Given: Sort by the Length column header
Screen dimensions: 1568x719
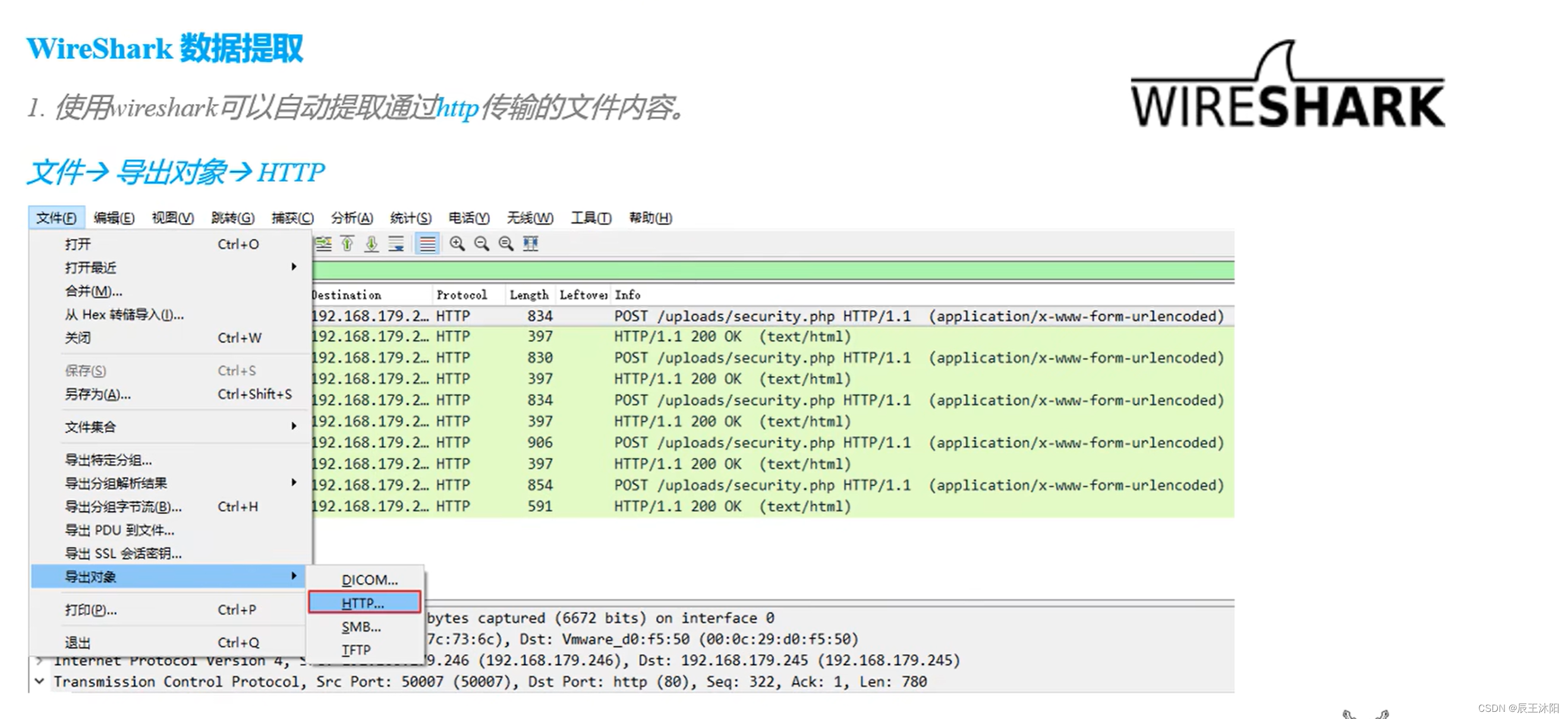Looking at the screenshot, I should pyautogui.click(x=530, y=295).
